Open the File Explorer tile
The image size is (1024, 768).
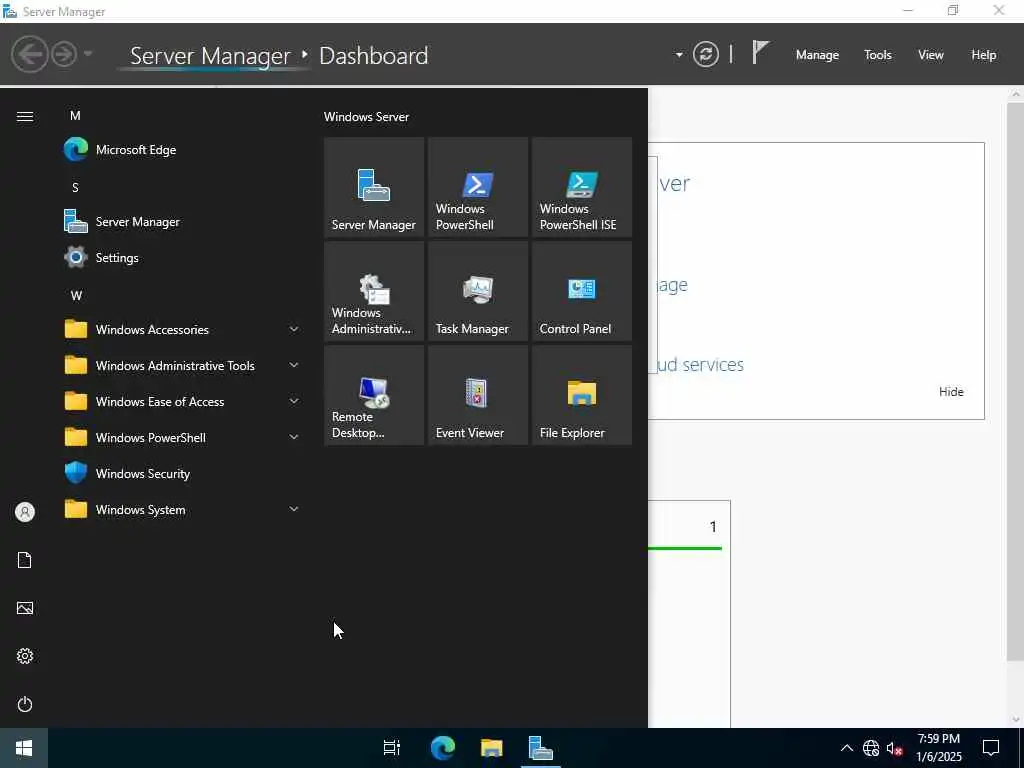point(581,395)
